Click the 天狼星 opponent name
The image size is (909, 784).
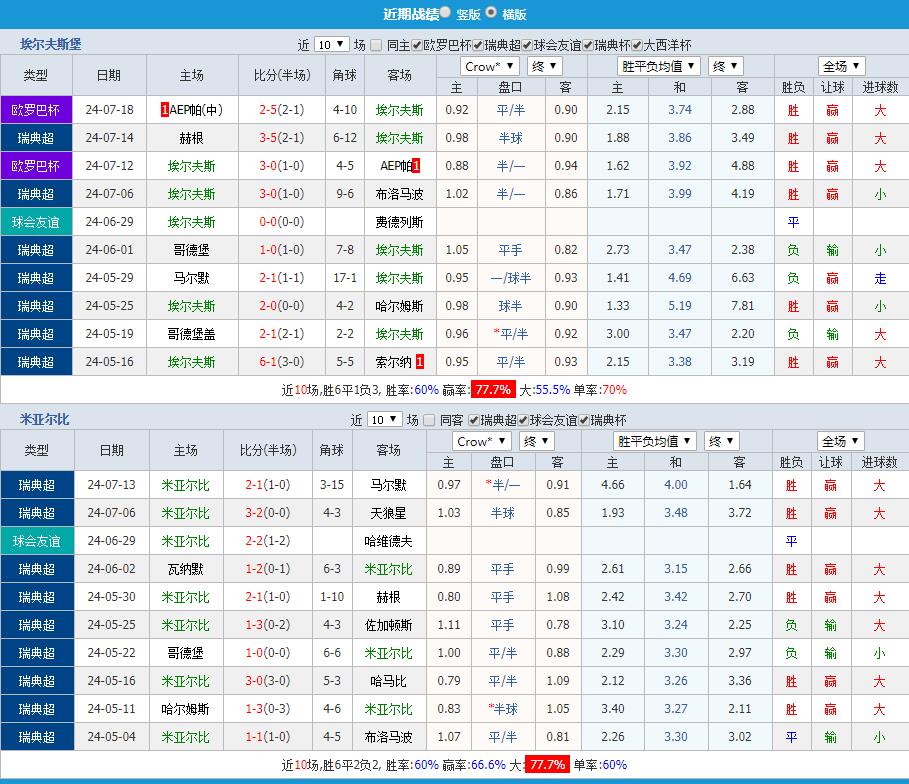[x=388, y=513]
